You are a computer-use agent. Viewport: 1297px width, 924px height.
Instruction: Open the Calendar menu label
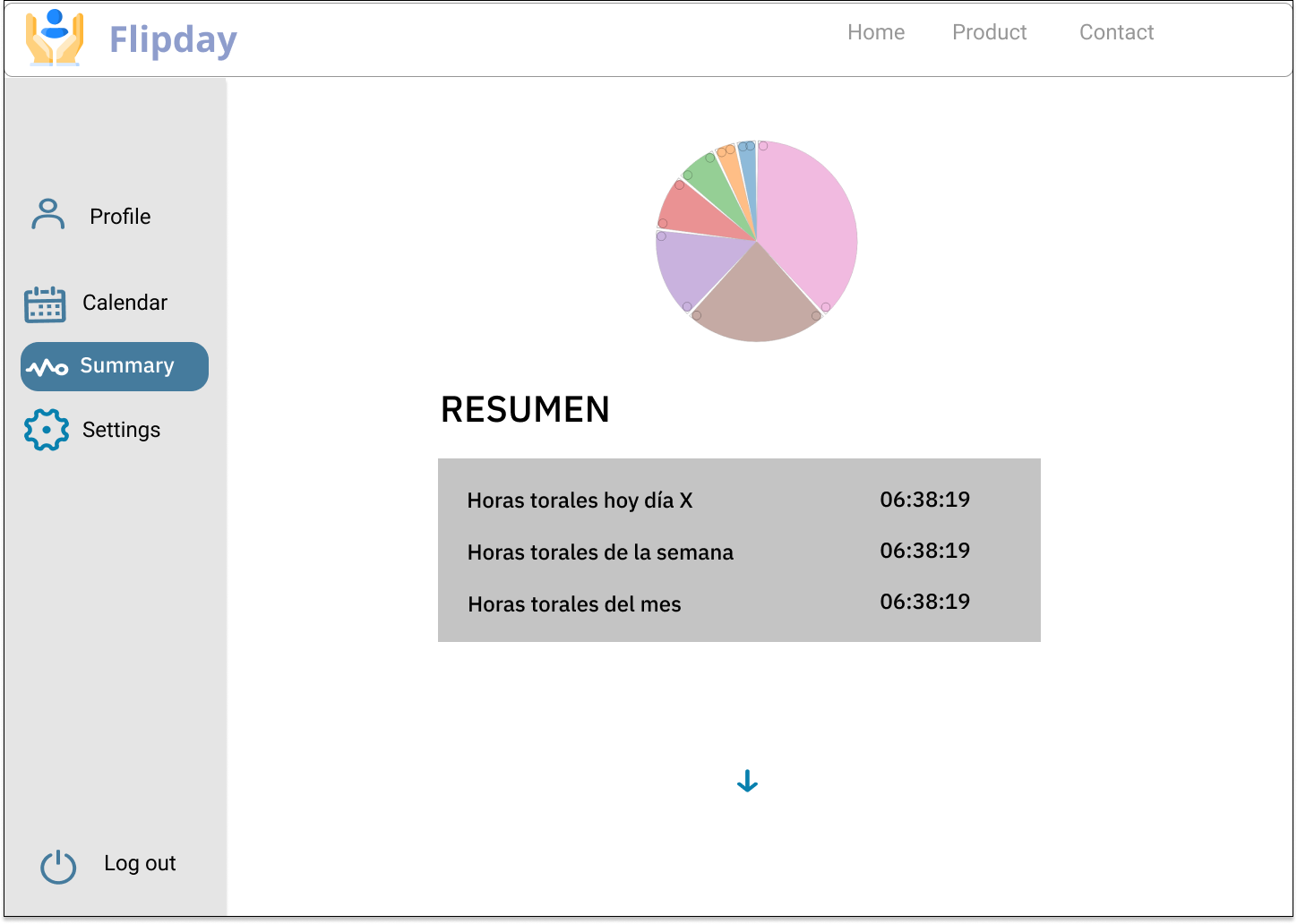tap(125, 303)
